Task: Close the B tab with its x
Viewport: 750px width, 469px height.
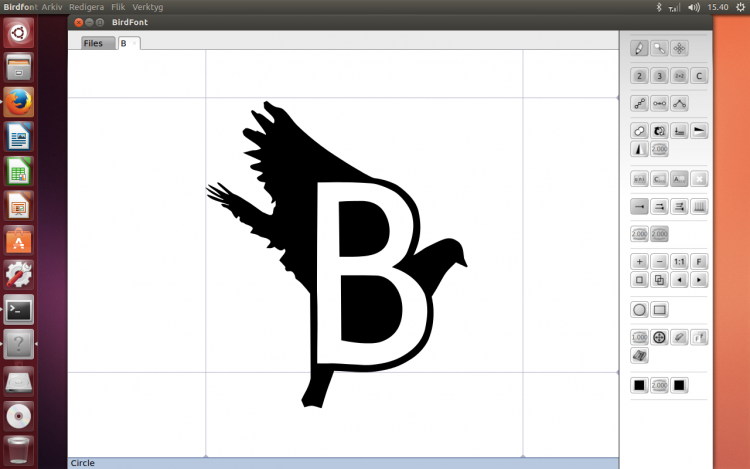Action: tap(134, 44)
